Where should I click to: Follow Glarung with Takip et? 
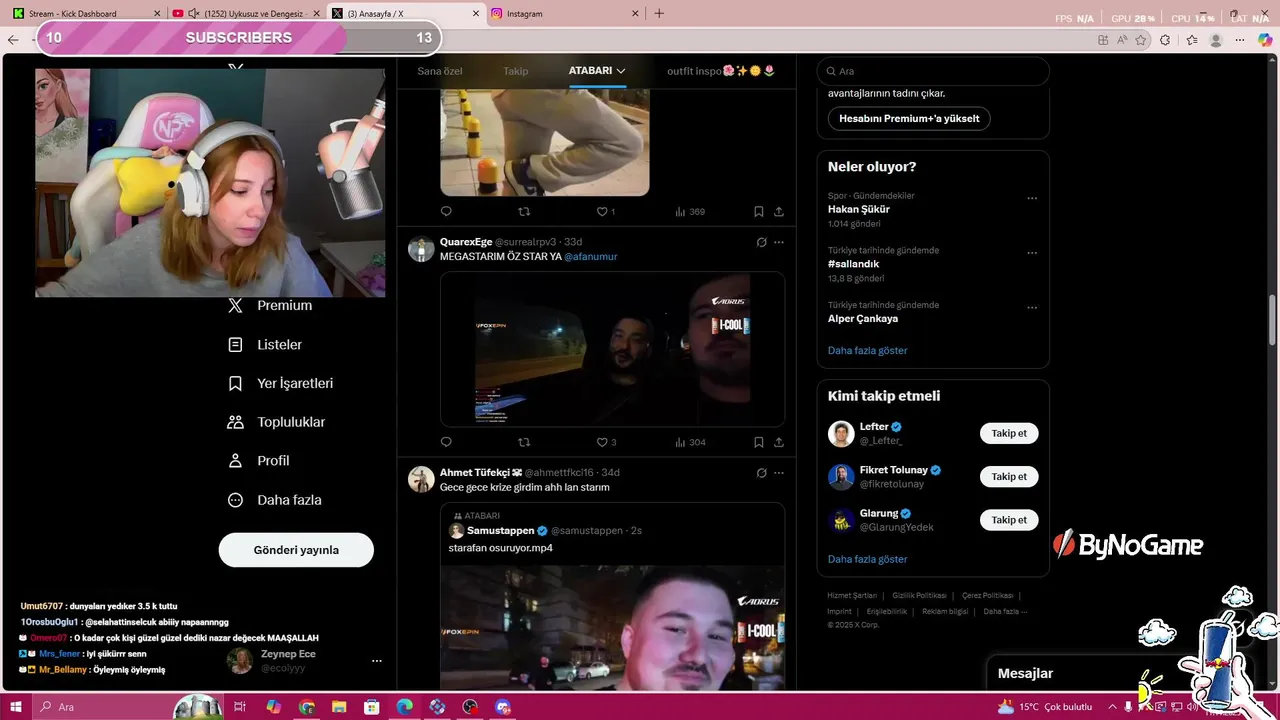click(x=1009, y=520)
